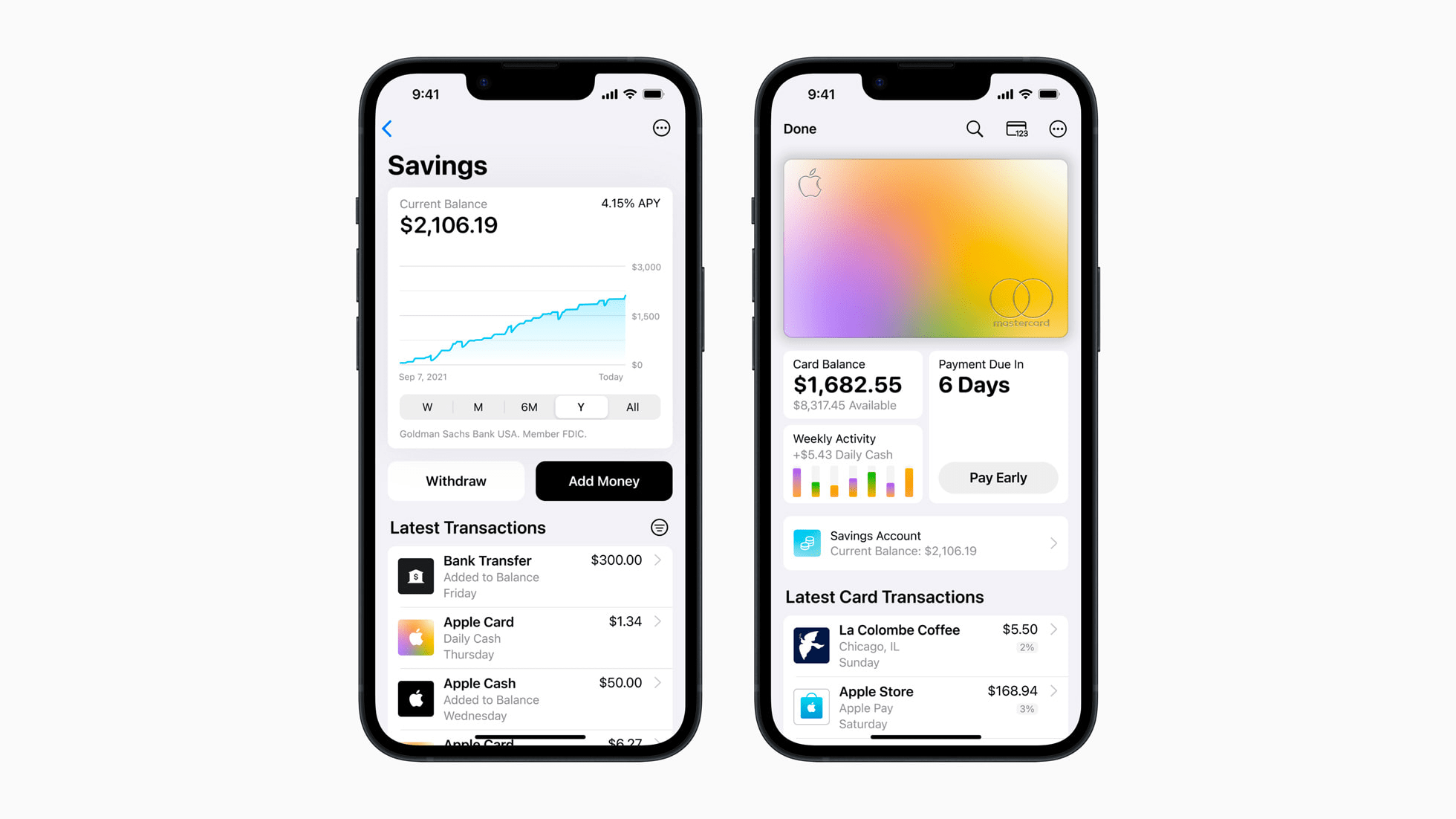Tap the Pay Early button on Apple Card
The width and height of the screenshot is (1456, 819).
pyautogui.click(x=997, y=477)
